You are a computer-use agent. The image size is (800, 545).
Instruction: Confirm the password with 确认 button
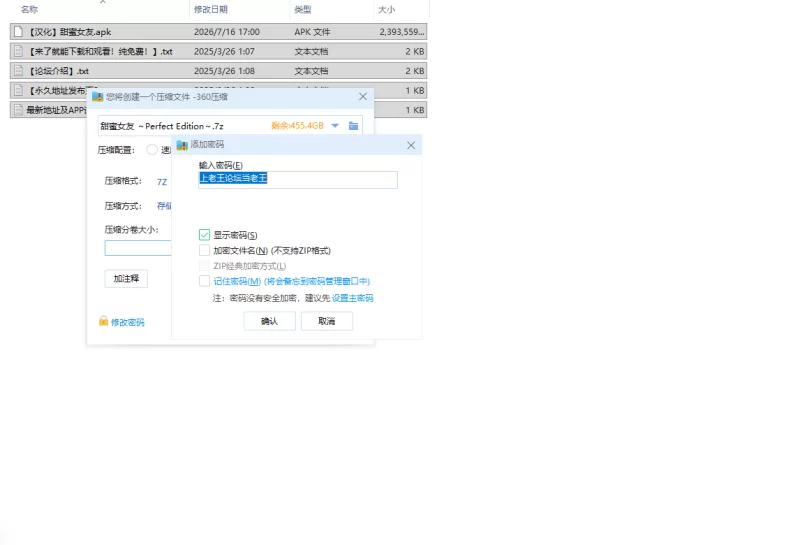point(269,321)
